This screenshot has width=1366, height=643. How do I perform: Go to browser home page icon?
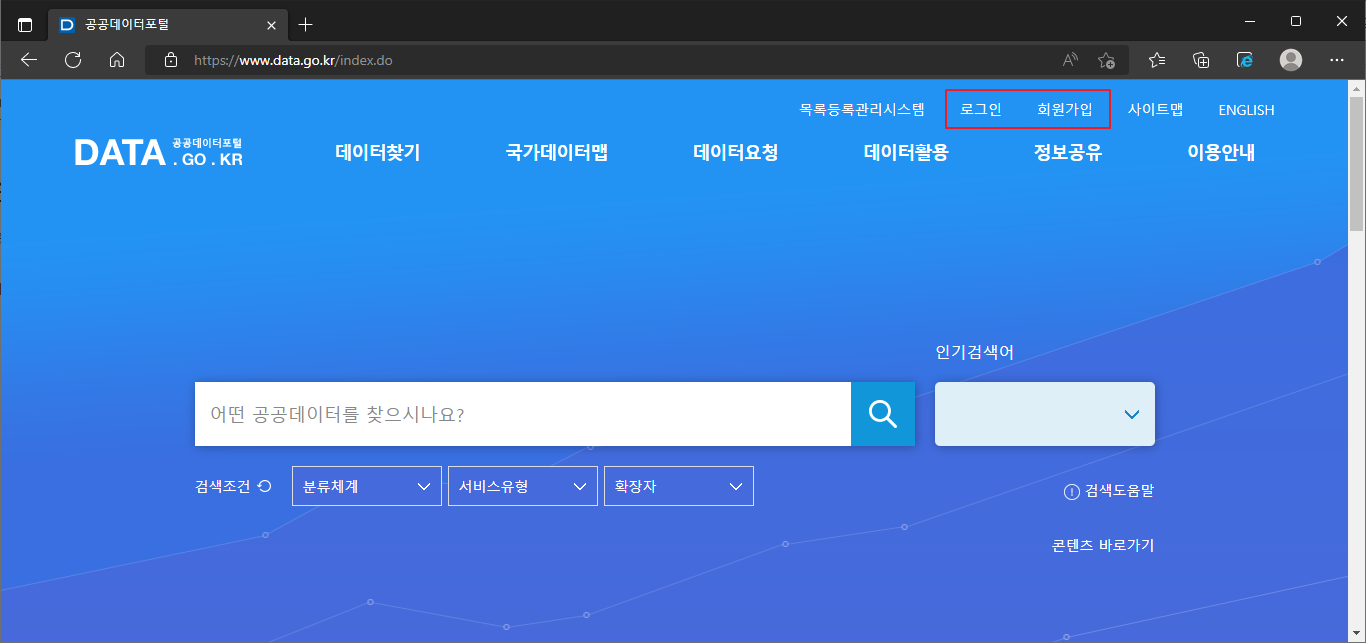point(117,60)
